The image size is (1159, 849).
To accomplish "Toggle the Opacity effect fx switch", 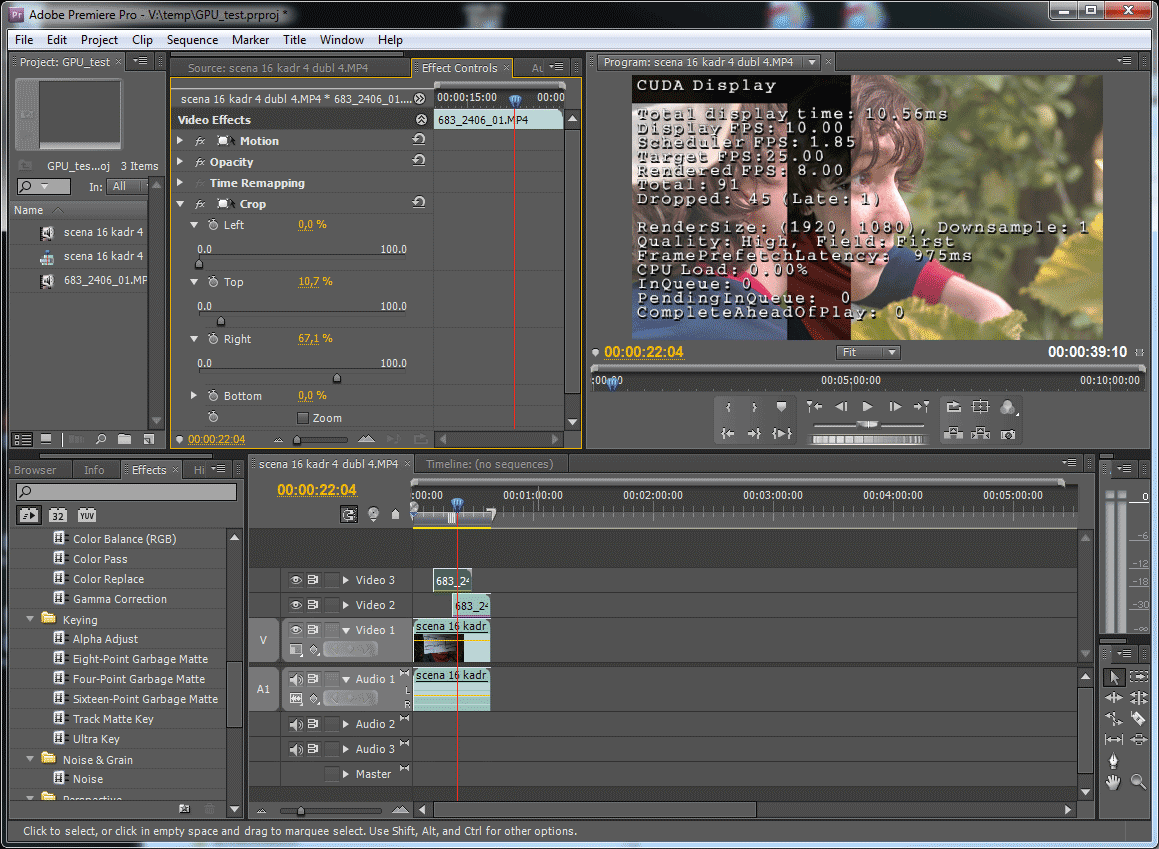I will pos(200,162).
